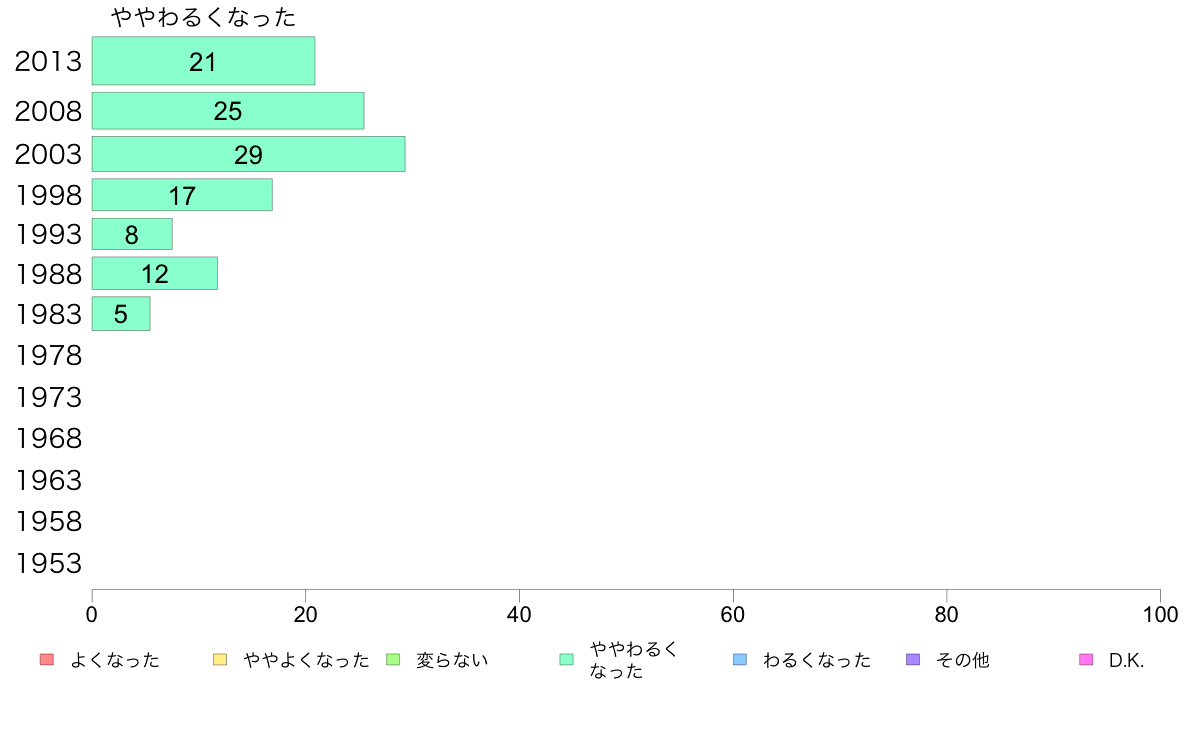Screen dimensions: 1188x736
Task: Click the green 変らない legend swatch
Action: click(392, 659)
